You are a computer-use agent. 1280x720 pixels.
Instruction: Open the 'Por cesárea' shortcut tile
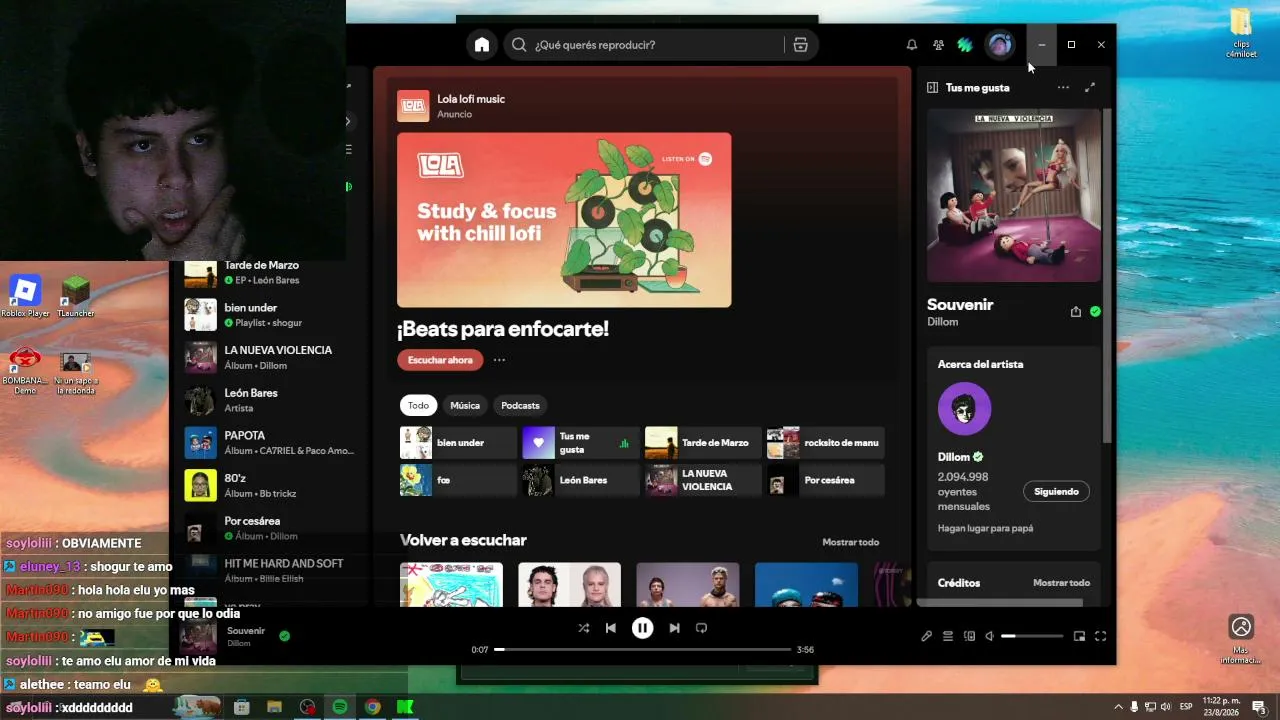coord(826,480)
